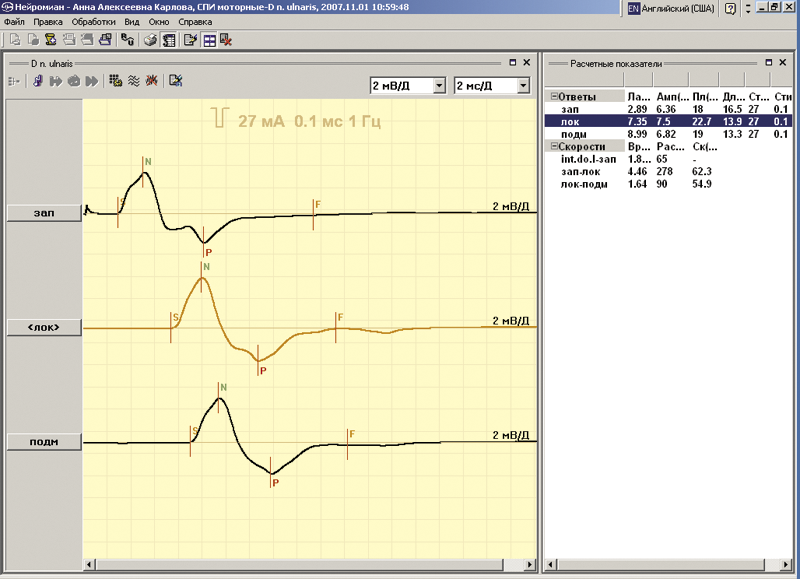
Task: Click the double fast-forward arrows icon
Action: (92, 81)
